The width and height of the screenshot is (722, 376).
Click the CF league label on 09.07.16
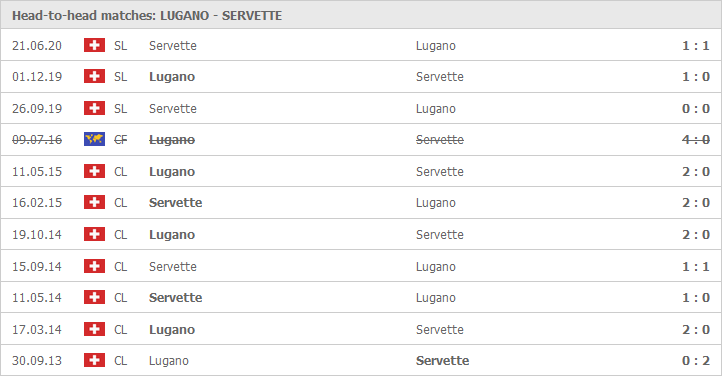point(121,140)
